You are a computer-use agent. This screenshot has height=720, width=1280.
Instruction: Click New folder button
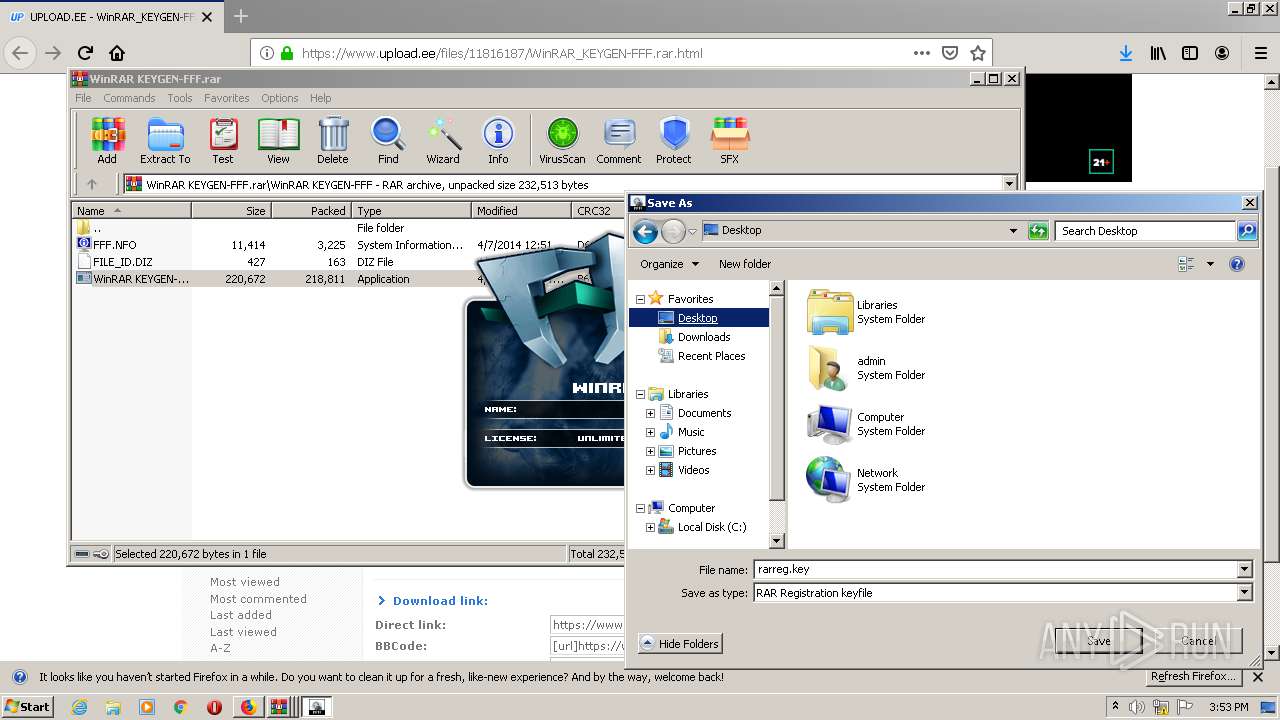point(745,264)
